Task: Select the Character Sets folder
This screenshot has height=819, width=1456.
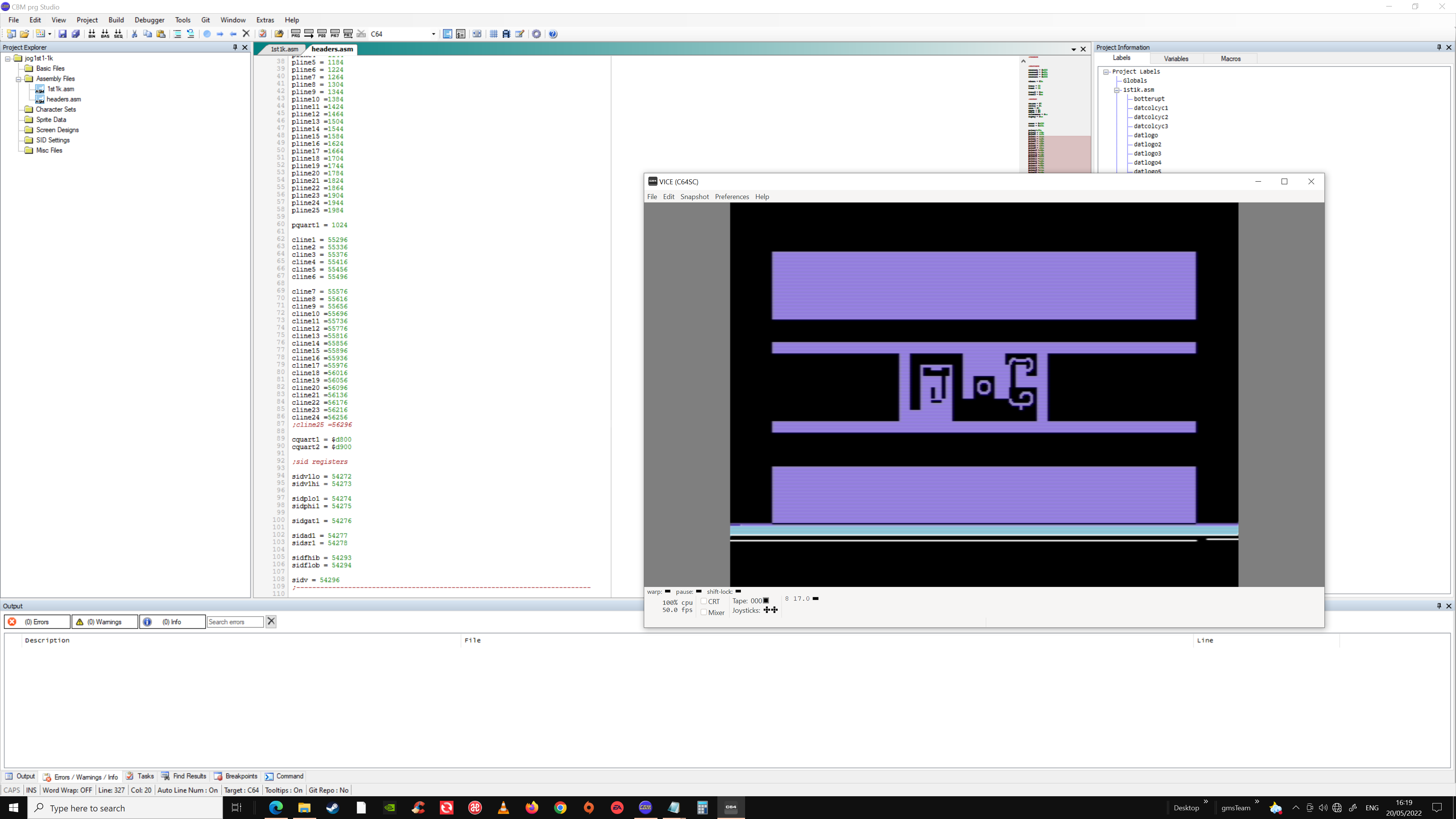Action: click(55, 110)
